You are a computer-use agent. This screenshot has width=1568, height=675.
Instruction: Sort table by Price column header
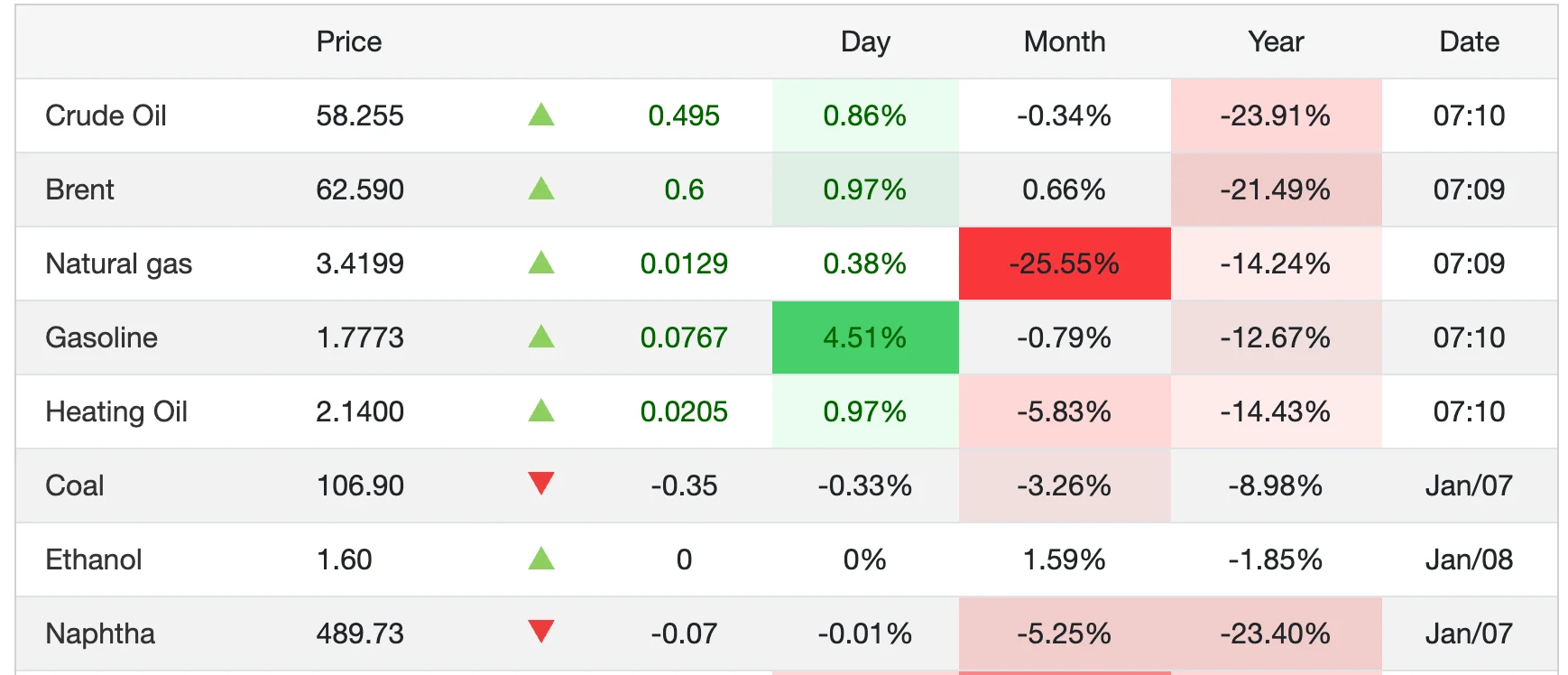click(x=348, y=42)
